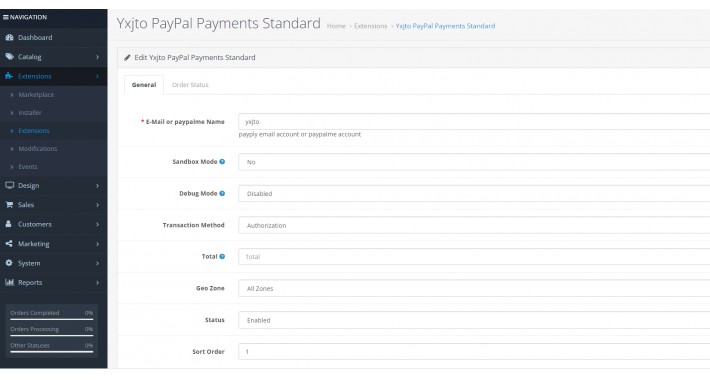Screen dimensions: 710x380
Task: Click the Sort Order label
Action: click(208, 351)
